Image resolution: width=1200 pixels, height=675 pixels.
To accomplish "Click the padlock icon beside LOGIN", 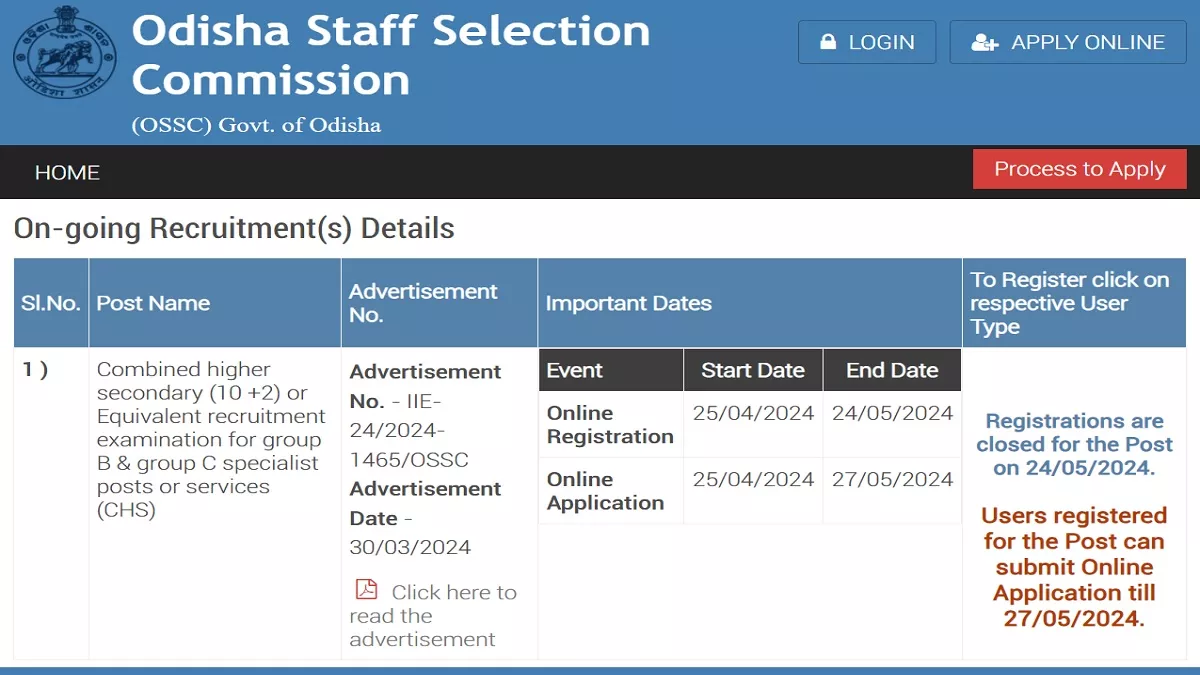I will (x=827, y=43).
